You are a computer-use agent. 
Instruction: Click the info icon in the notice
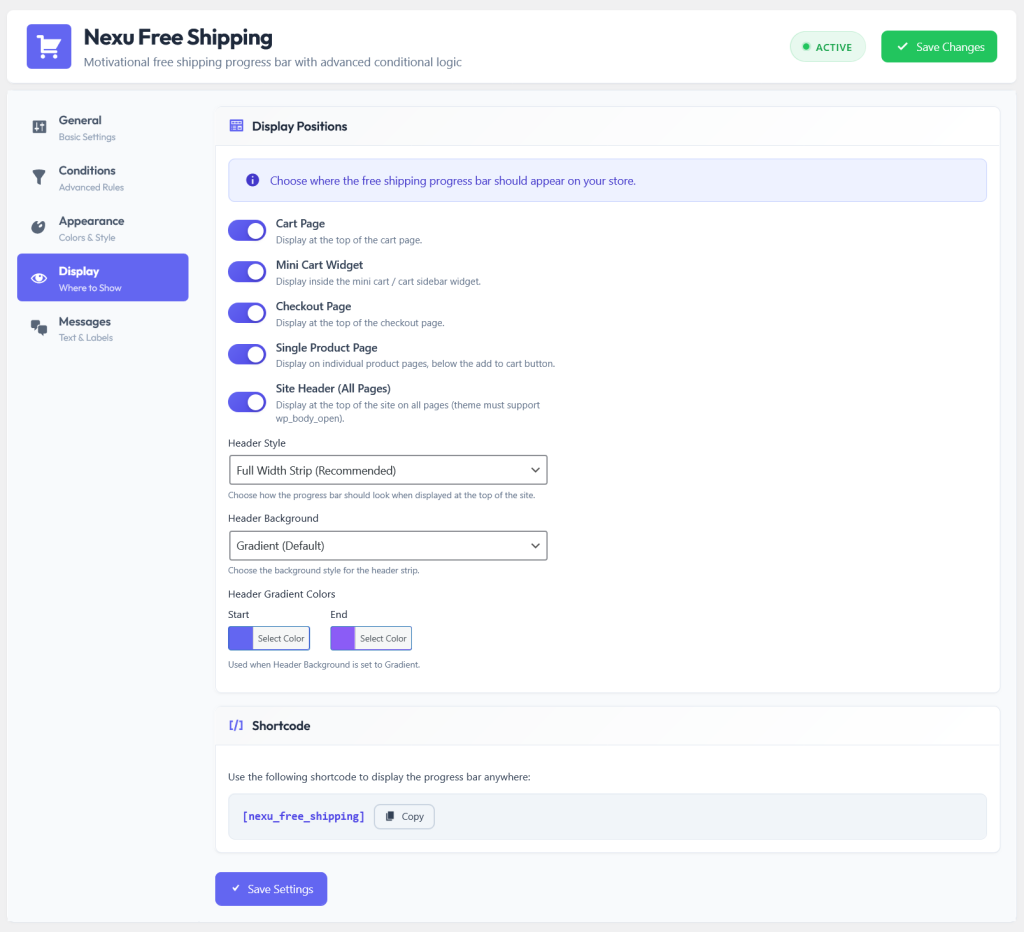(x=252, y=180)
